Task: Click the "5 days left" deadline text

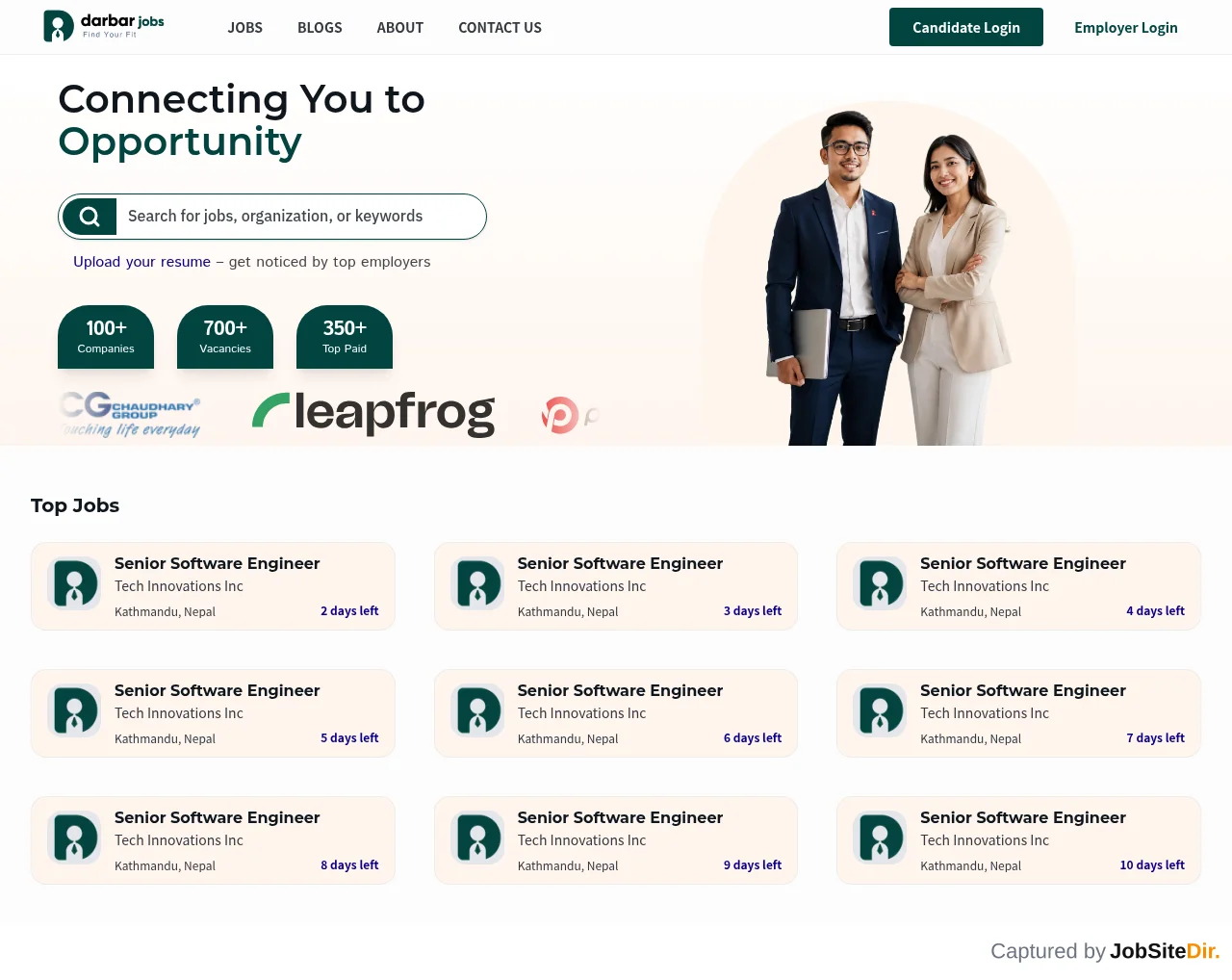Action: tap(349, 738)
